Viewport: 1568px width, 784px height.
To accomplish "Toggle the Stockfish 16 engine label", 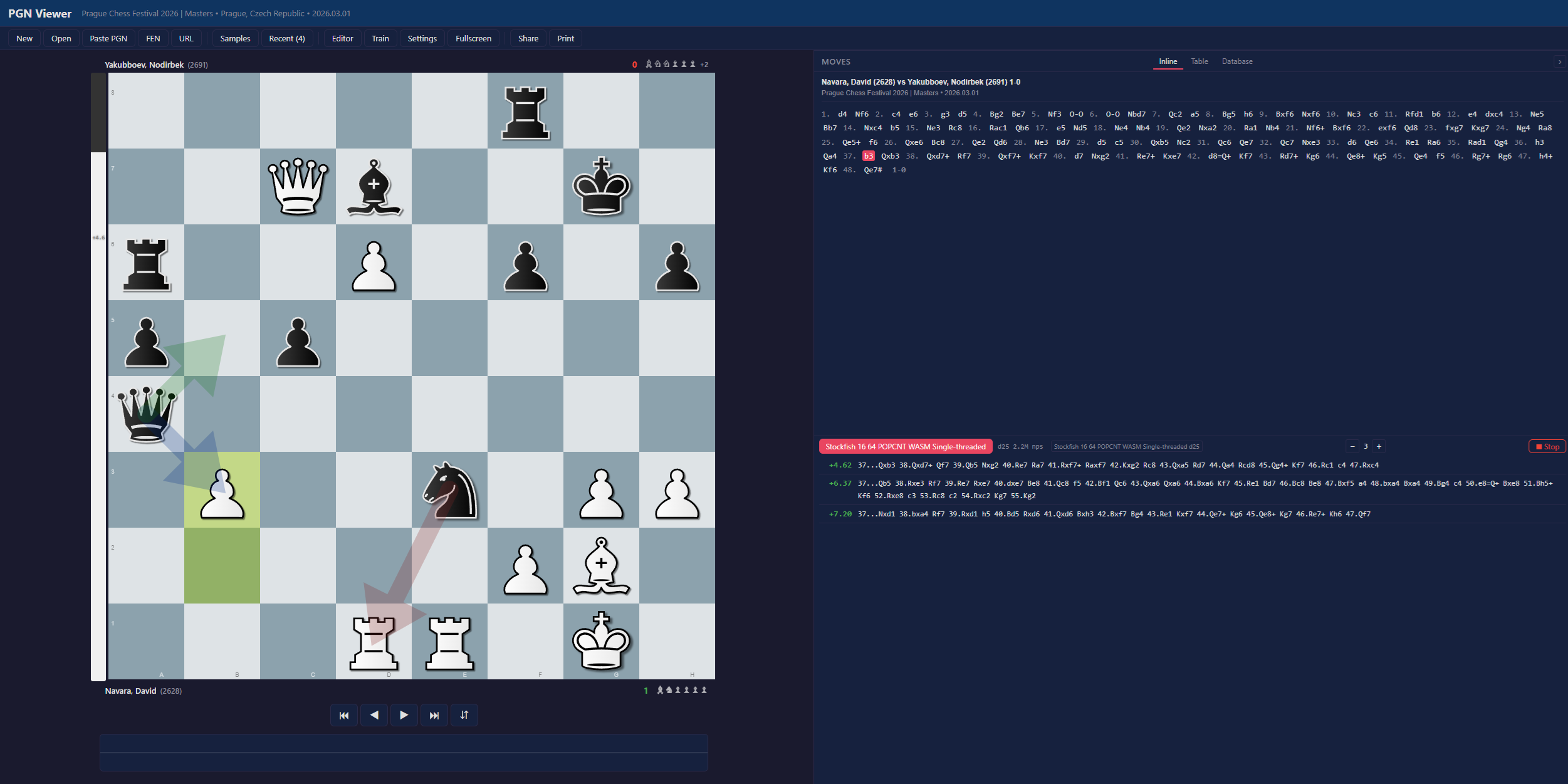I will [x=906, y=446].
